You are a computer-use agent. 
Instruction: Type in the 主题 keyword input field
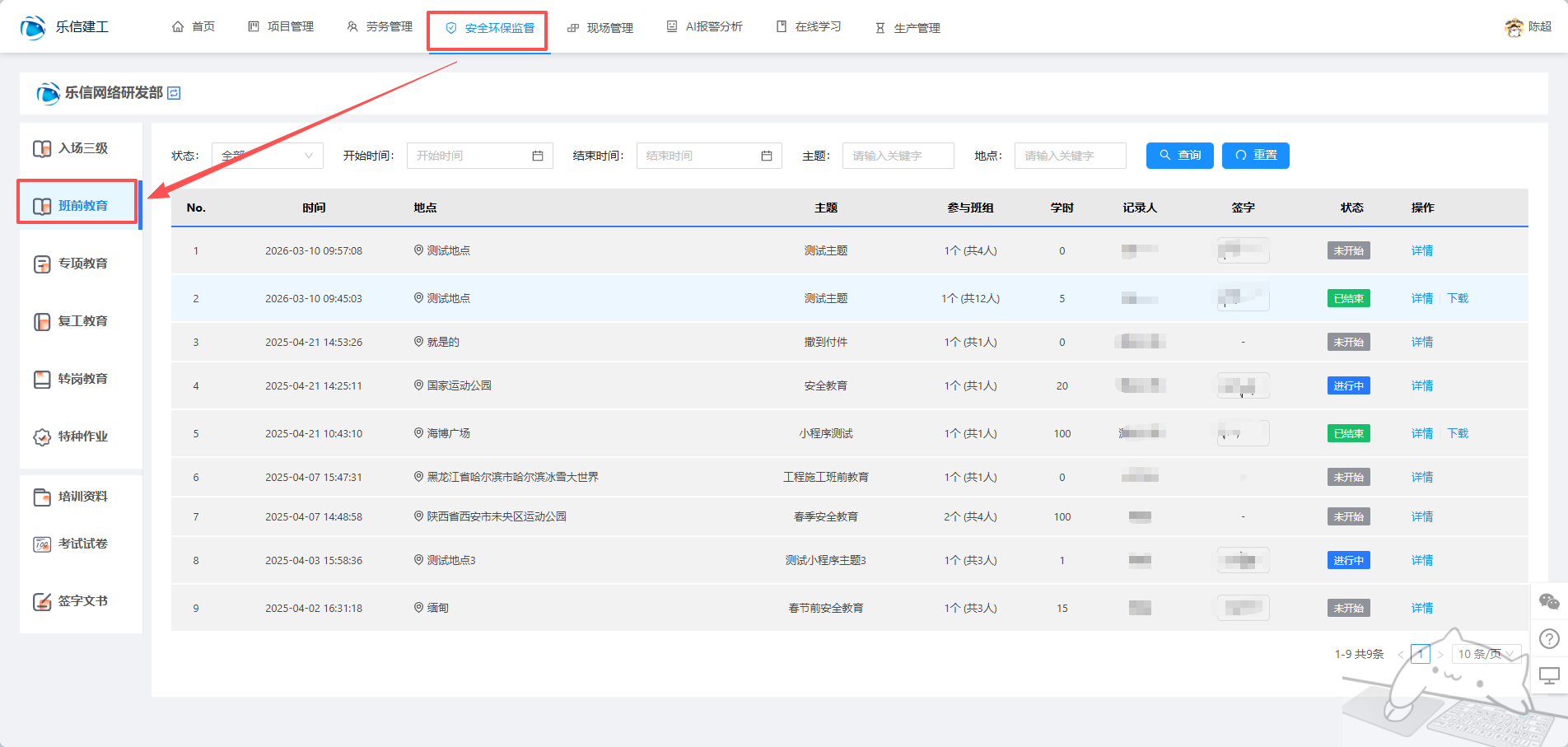pos(898,156)
